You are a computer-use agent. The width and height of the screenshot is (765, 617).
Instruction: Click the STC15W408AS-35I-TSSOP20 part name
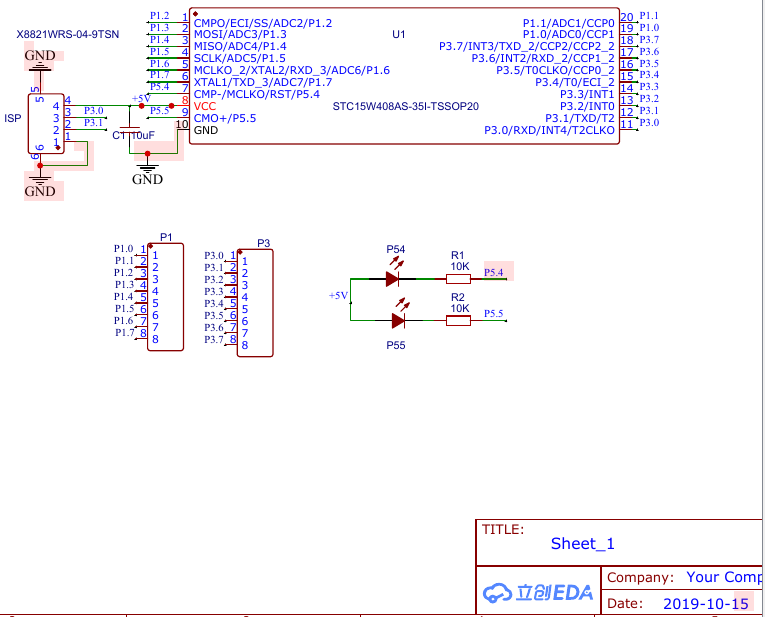pos(405,106)
